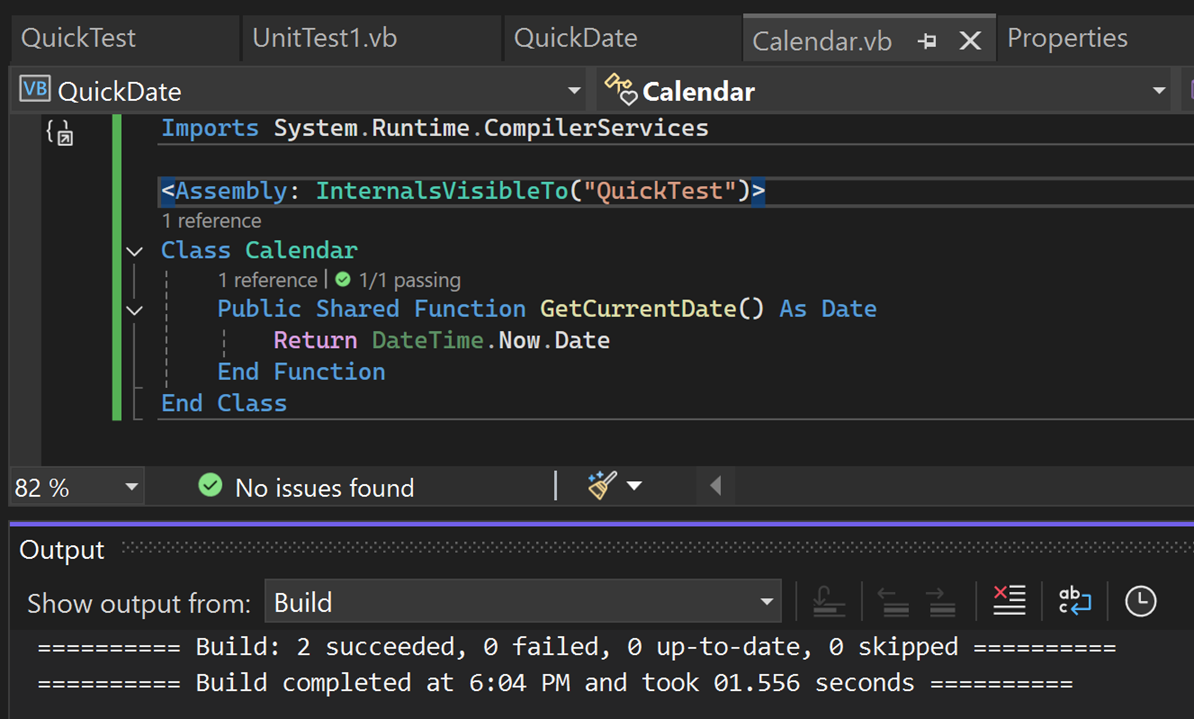Switch to the Properties tab
Viewport: 1194px width, 719px height.
pyautogui.click(x=1067, y=37)
